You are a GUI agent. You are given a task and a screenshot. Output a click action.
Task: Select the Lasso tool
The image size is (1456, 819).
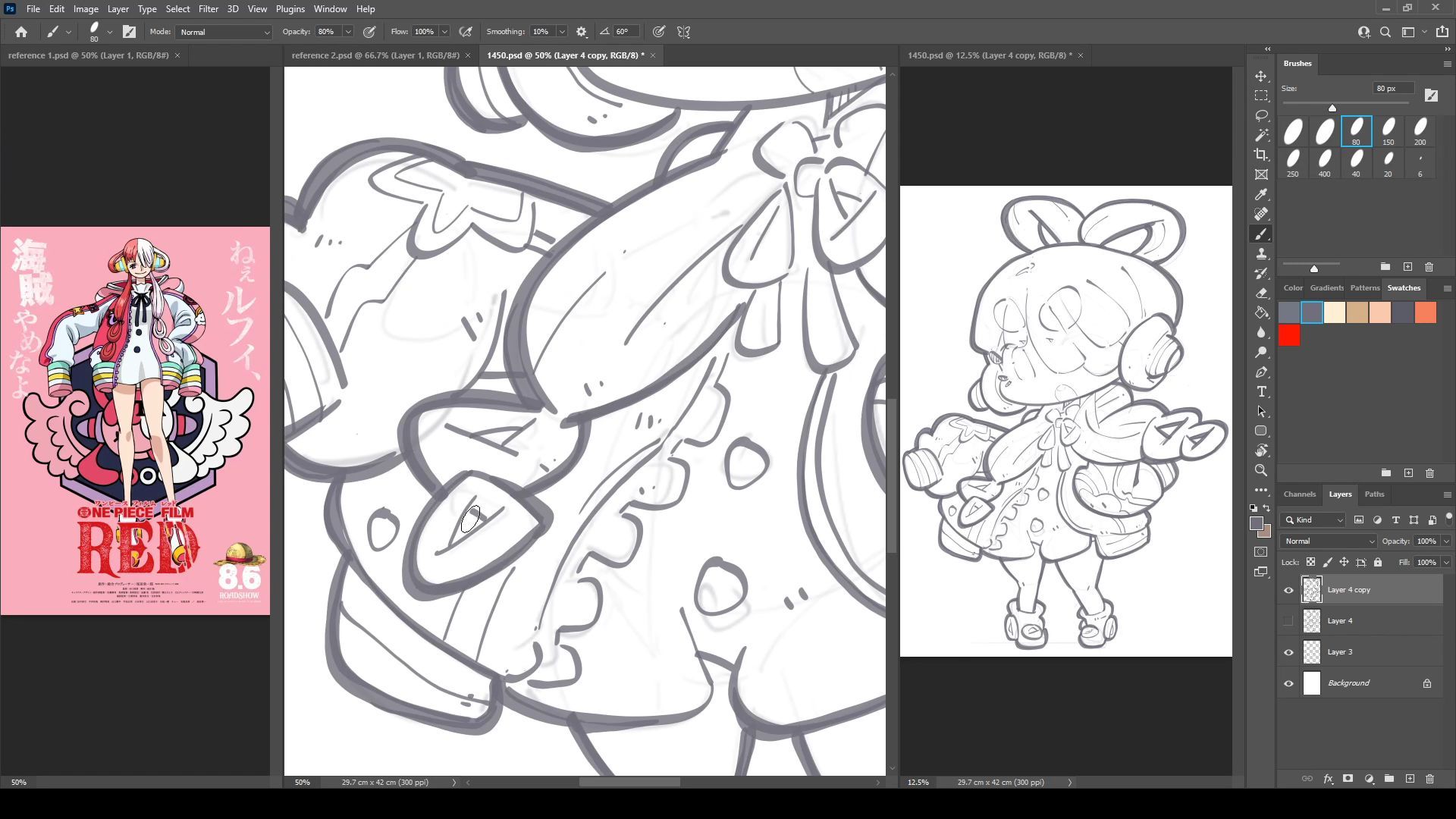(1261, 116)
